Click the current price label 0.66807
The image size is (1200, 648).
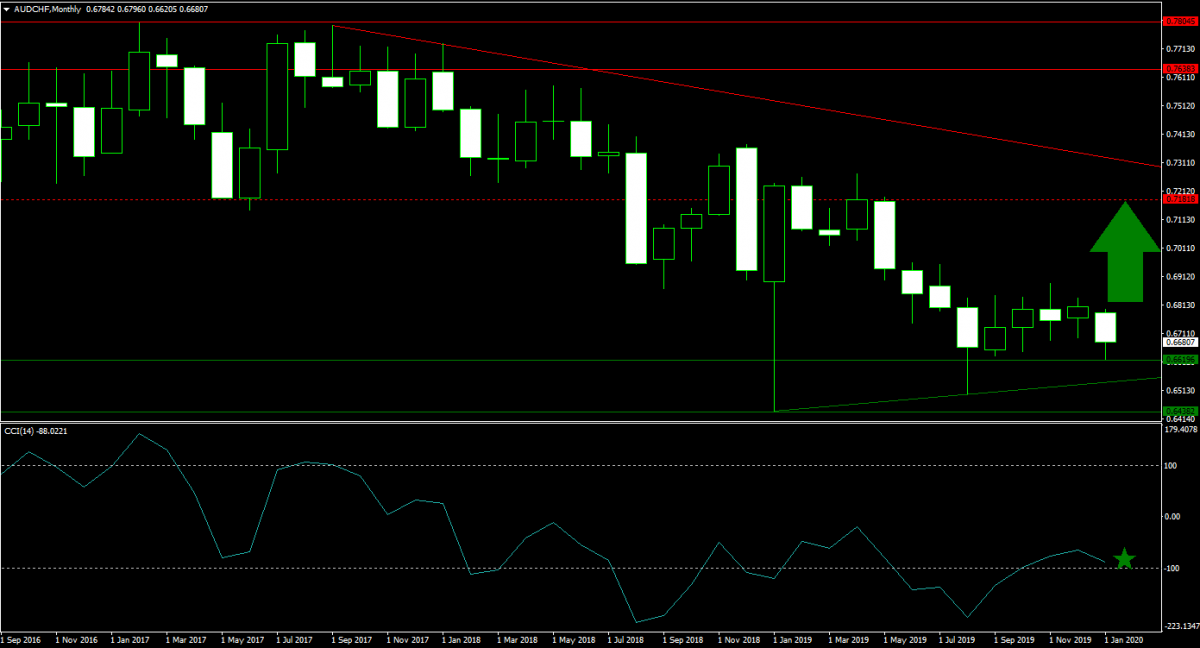[1179, 342]
